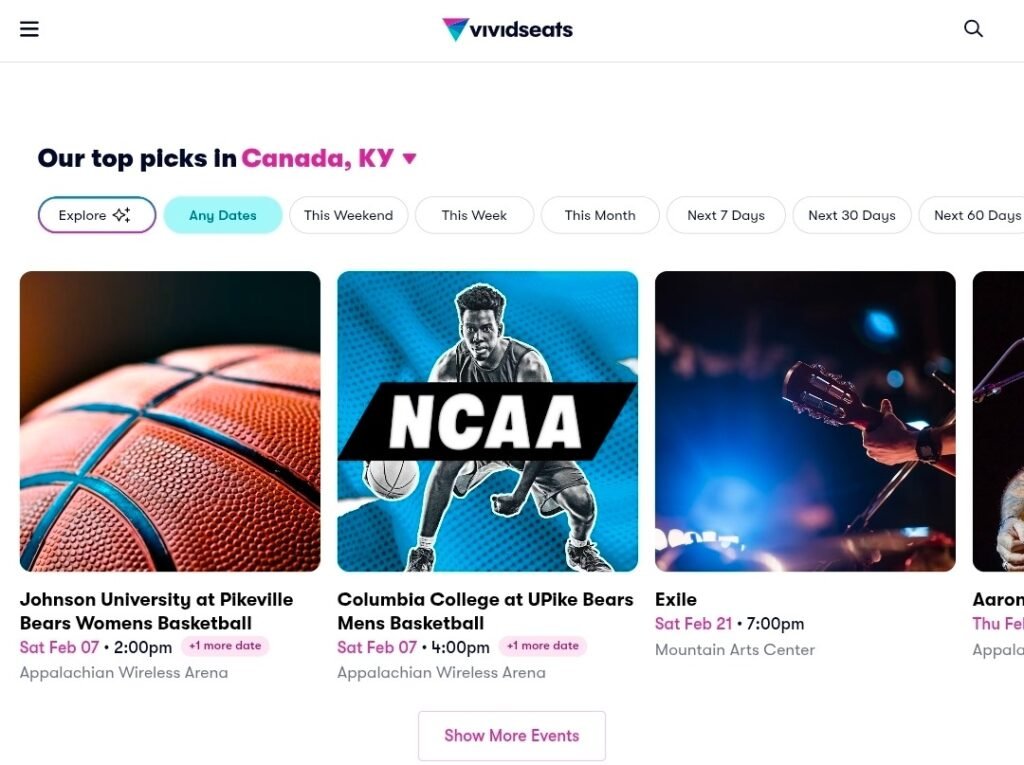
Task: Click the Show More Events button
Action: coord(512,736)
